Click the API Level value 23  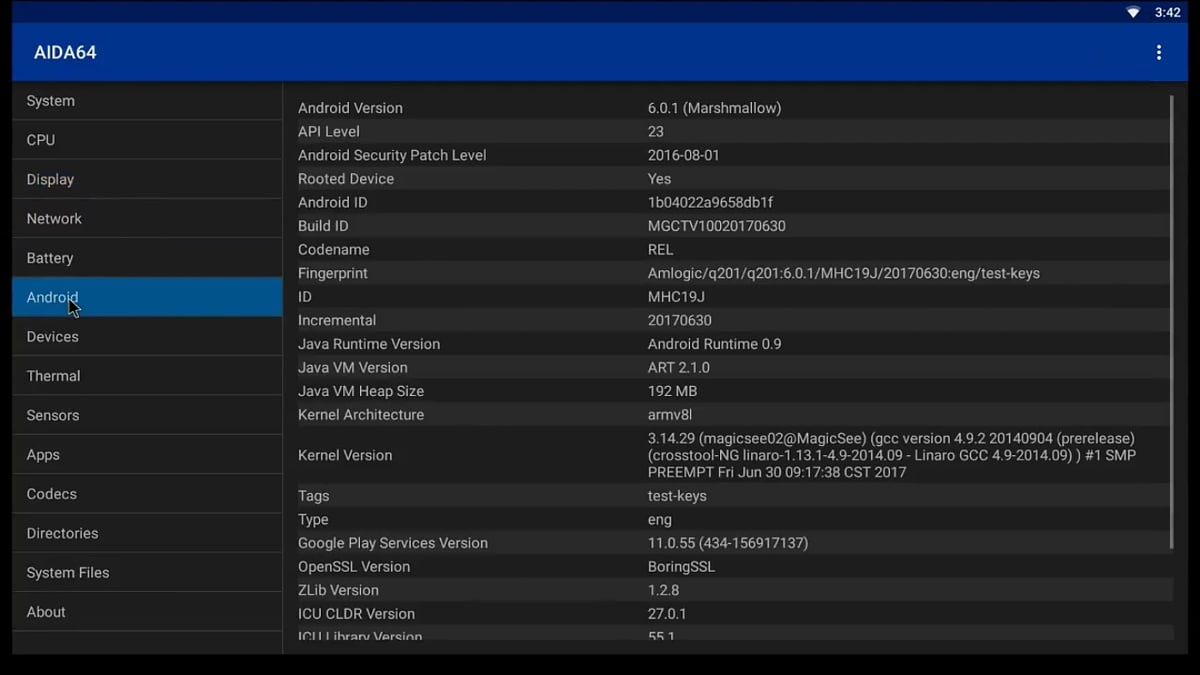655,131
